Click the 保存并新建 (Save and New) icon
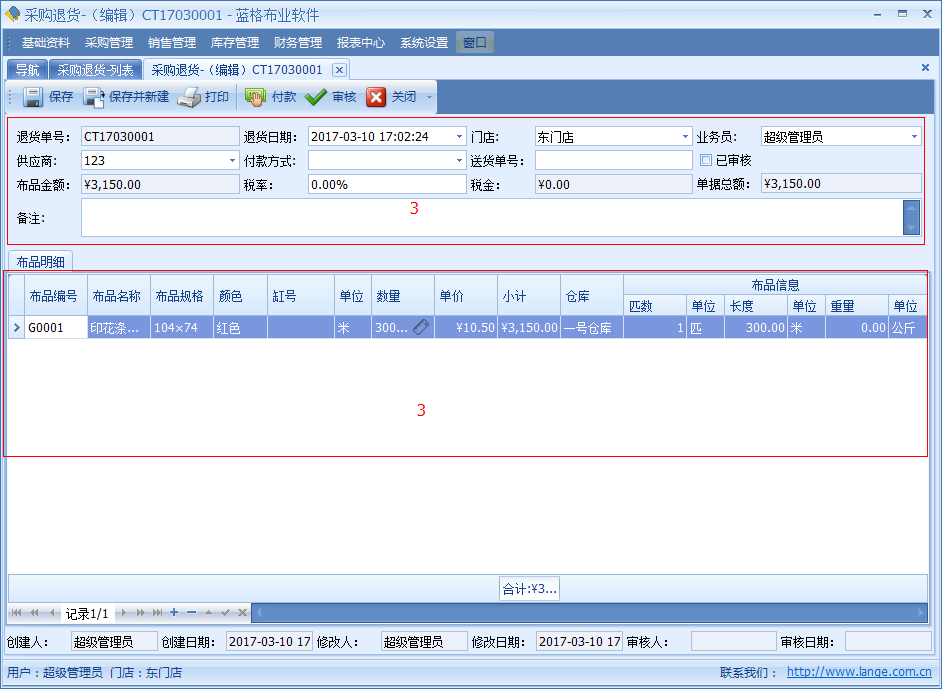The width and height of the screenshot is (942, 689). tap(94, 97)
